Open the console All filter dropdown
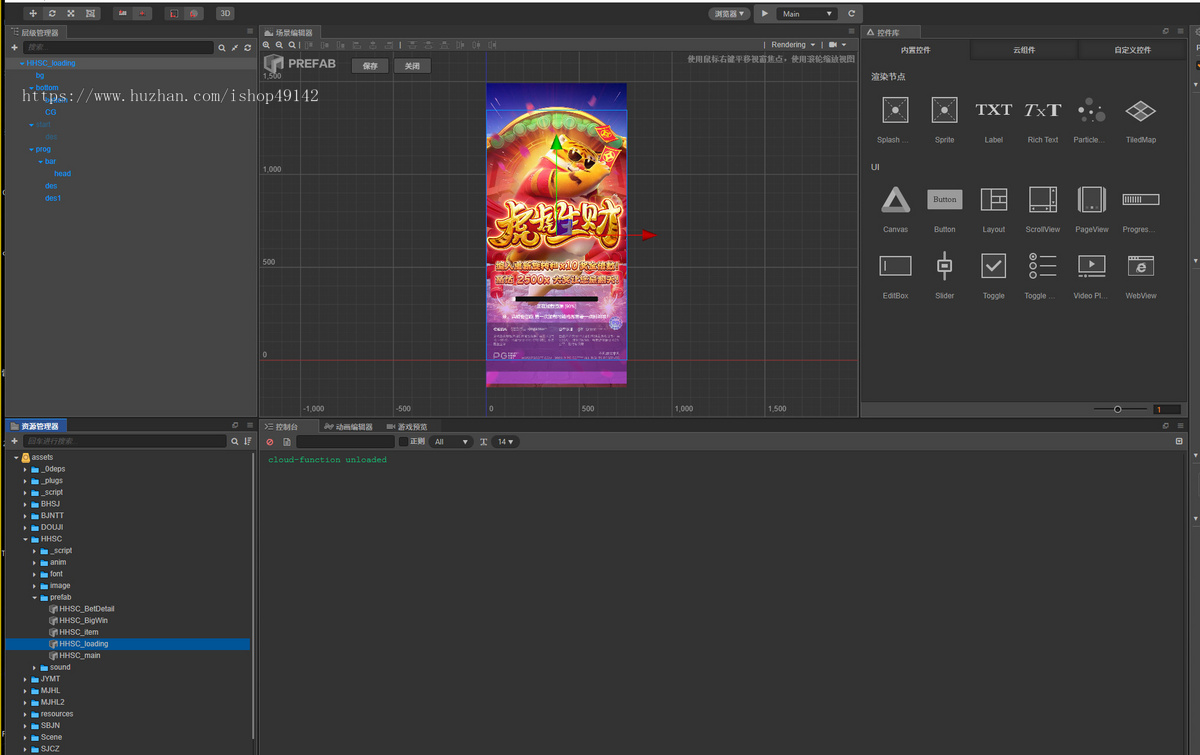 coord(451,442)
